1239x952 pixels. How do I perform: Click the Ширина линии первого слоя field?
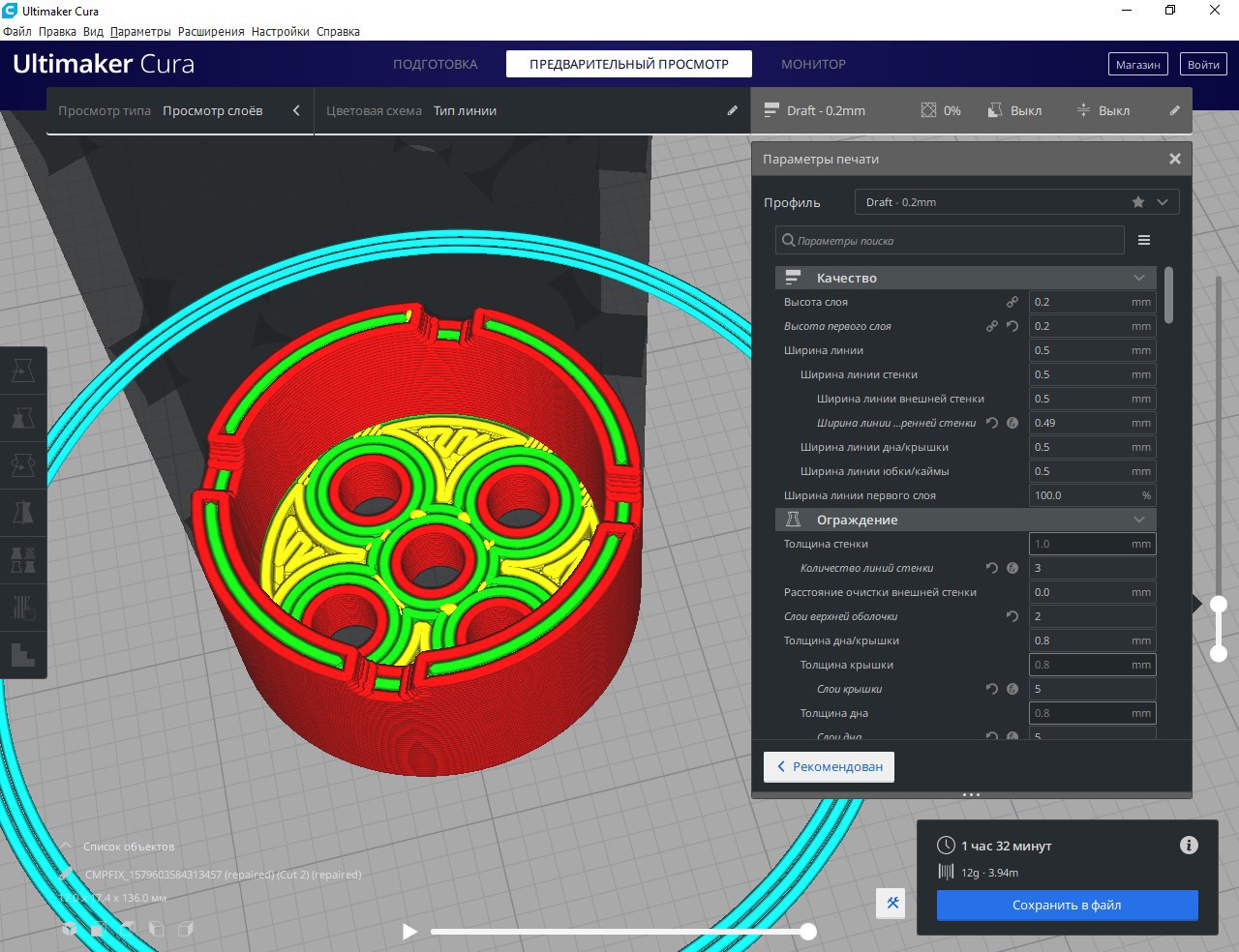coord(1093,495)
